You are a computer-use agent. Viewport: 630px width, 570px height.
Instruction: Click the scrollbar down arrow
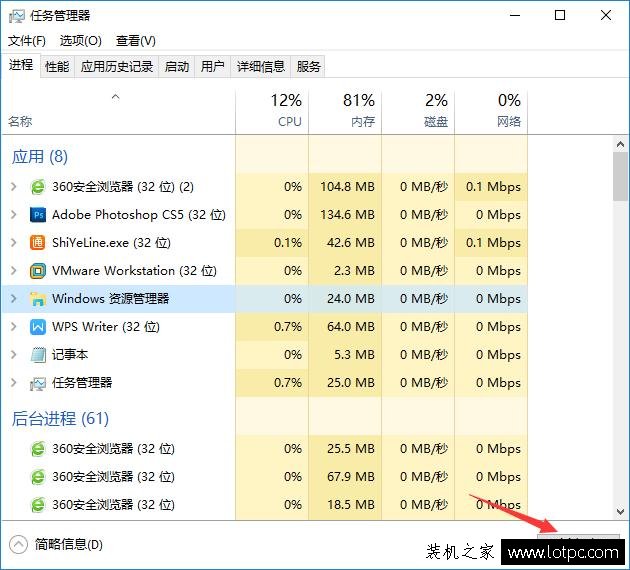point(620,512)
